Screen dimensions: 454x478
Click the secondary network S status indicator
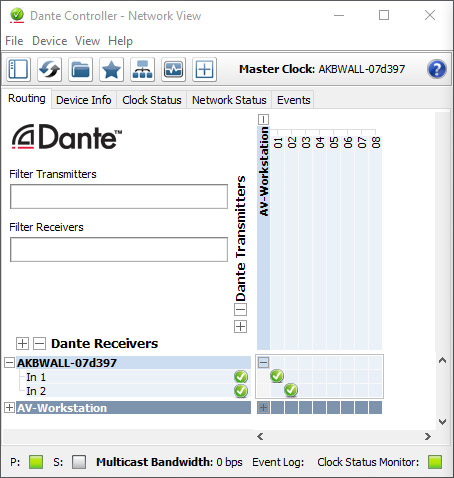pos(79,462)
